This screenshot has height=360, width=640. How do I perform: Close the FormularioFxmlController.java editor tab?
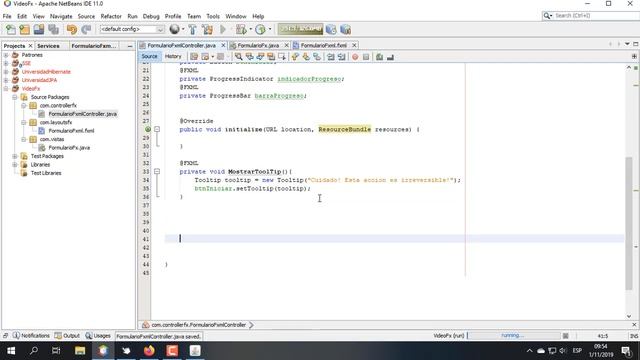pos(223,45)
